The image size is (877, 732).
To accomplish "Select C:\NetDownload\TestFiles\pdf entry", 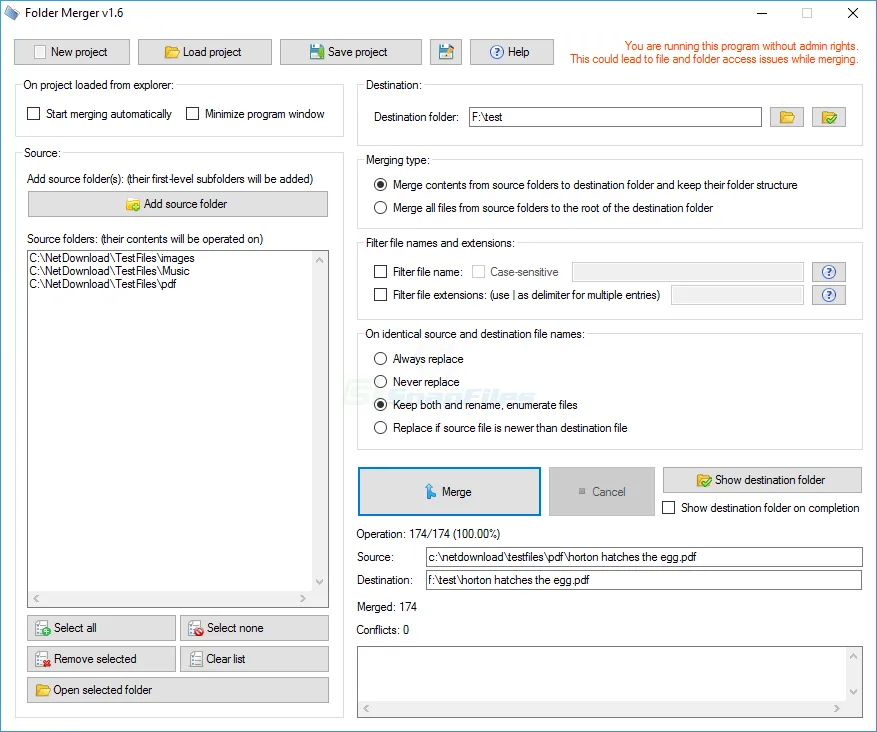I will pos(103,284).
